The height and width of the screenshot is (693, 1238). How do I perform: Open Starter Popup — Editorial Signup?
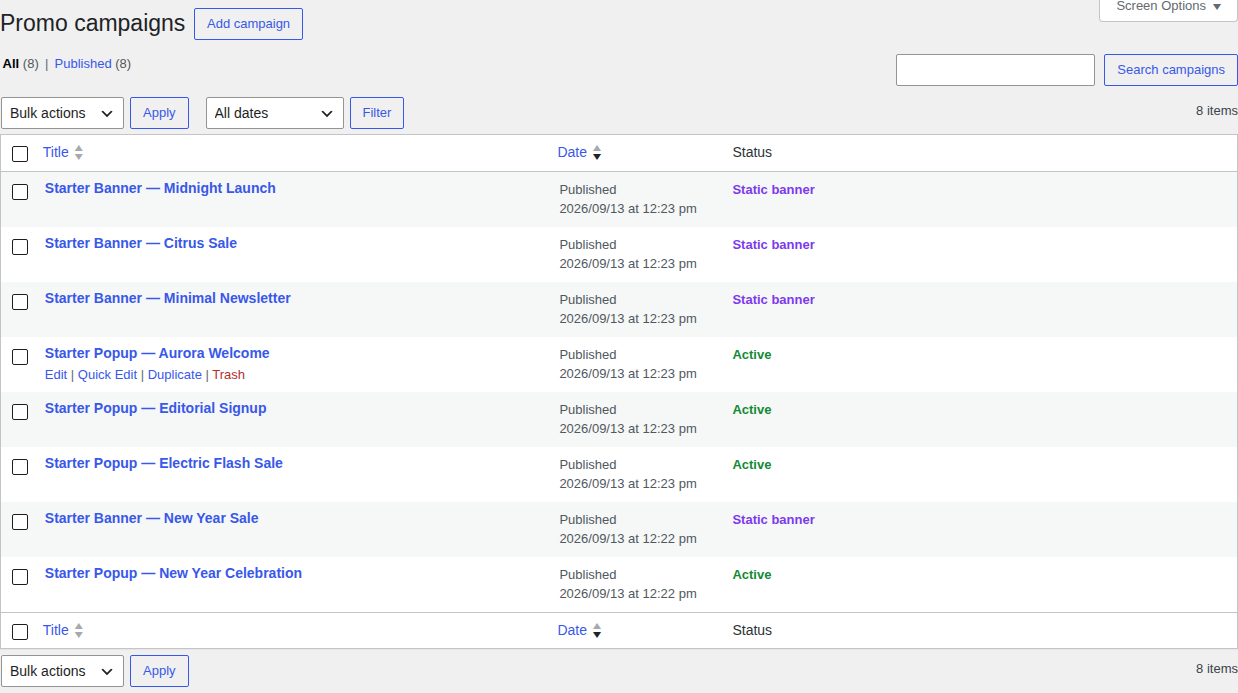[156, 408]
